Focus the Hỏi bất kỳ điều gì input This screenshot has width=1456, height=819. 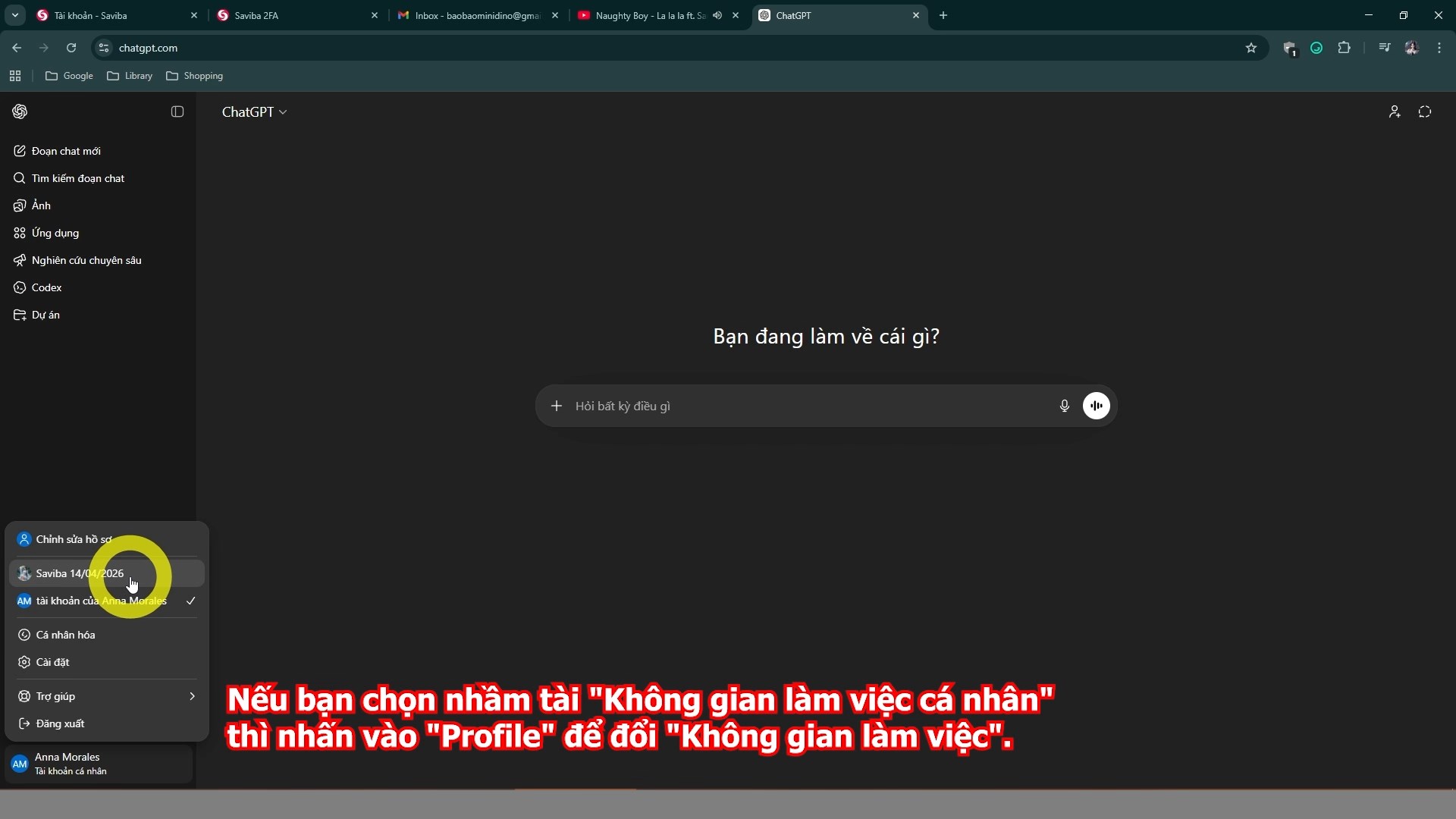(x=811, y=406)
